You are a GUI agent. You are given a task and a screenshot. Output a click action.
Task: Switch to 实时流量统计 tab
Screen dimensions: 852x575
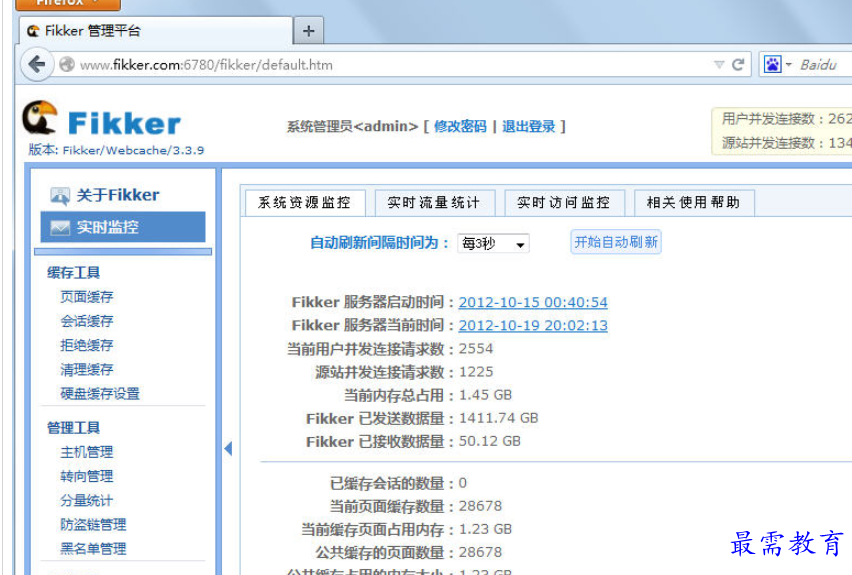pyautogui.click(x=434, y=203)
